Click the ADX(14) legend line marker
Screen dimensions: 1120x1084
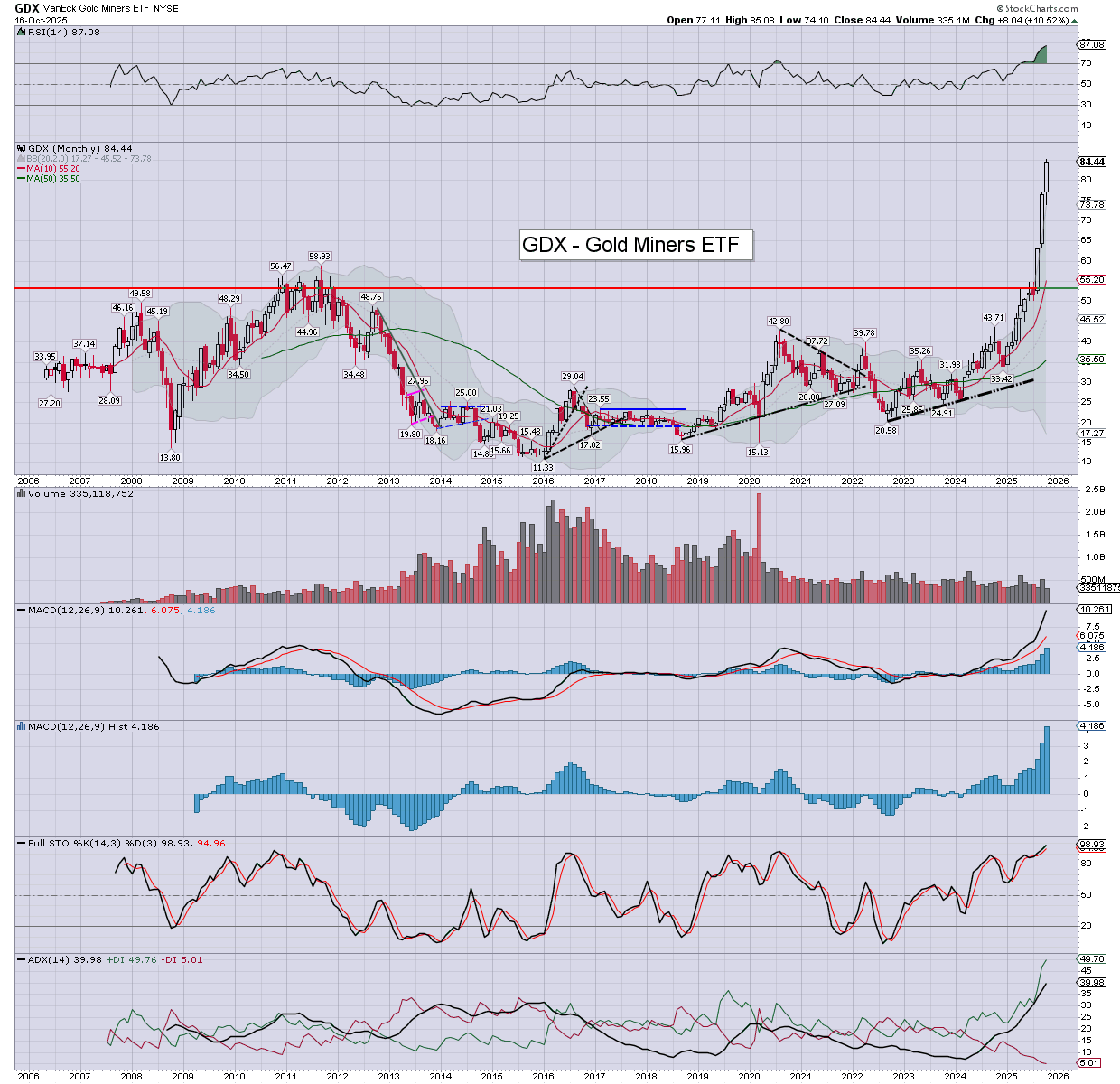(22, 959)
